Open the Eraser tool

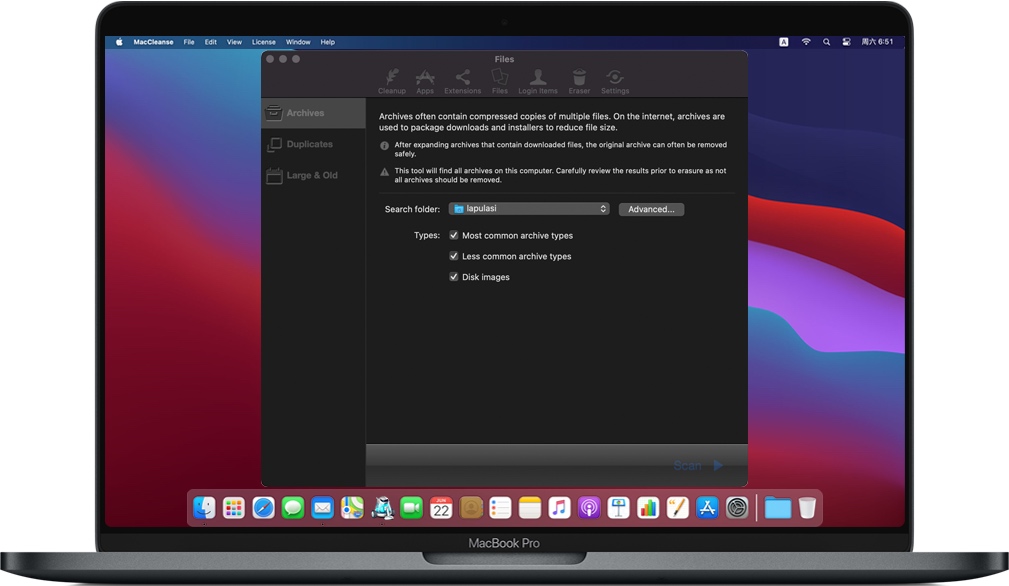point(579,81)
